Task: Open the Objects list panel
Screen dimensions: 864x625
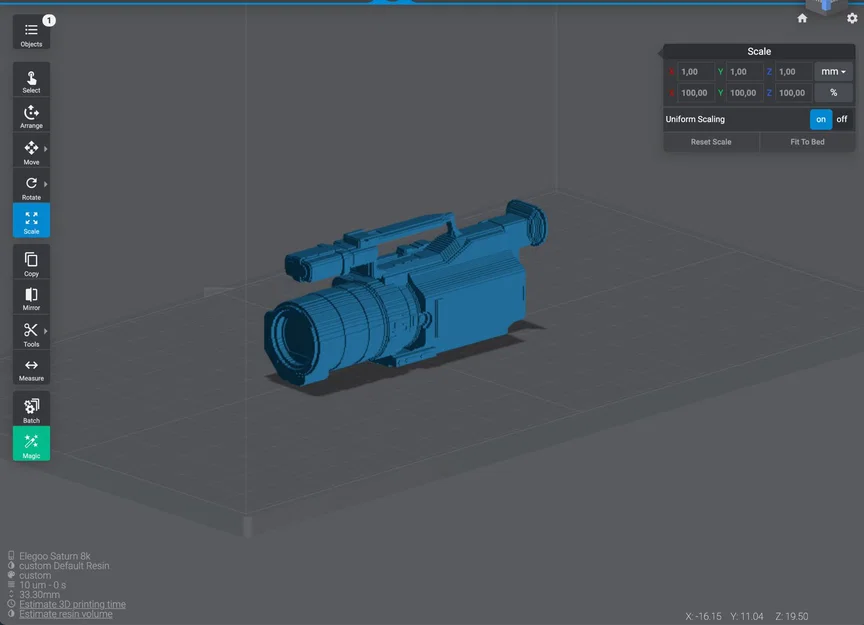Action: [31, 33]
